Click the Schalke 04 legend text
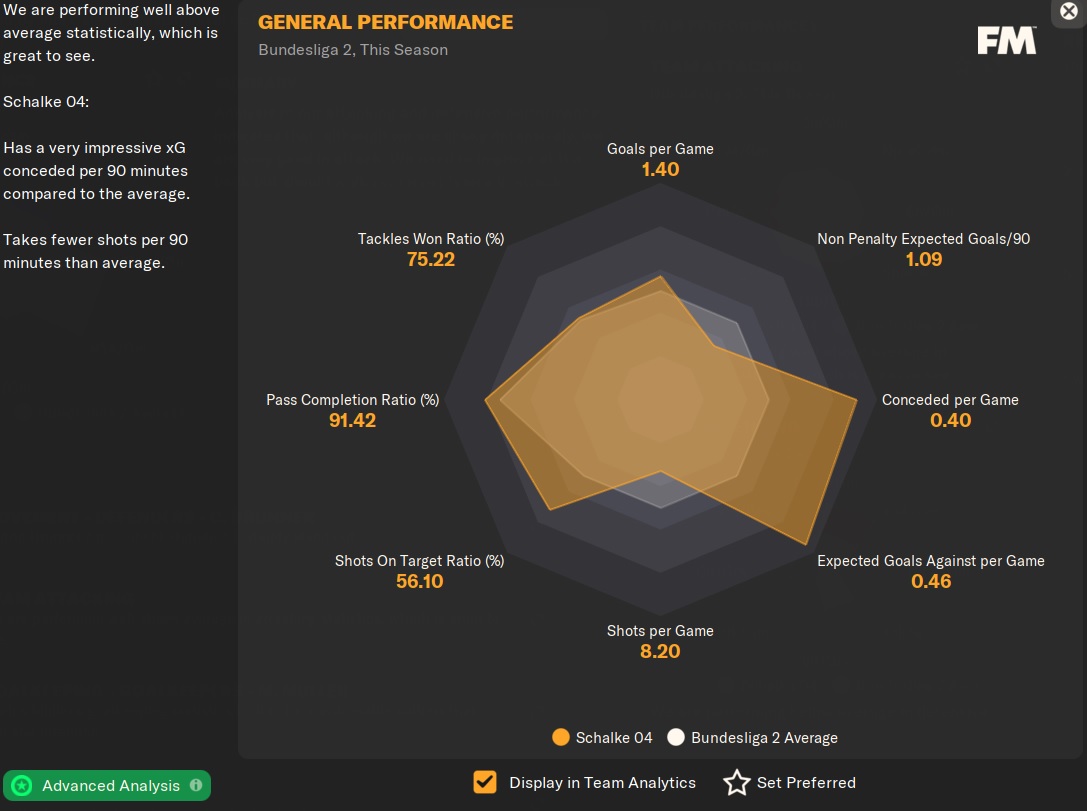Viewport: 1087px width, 811px height. pos(614,738)
